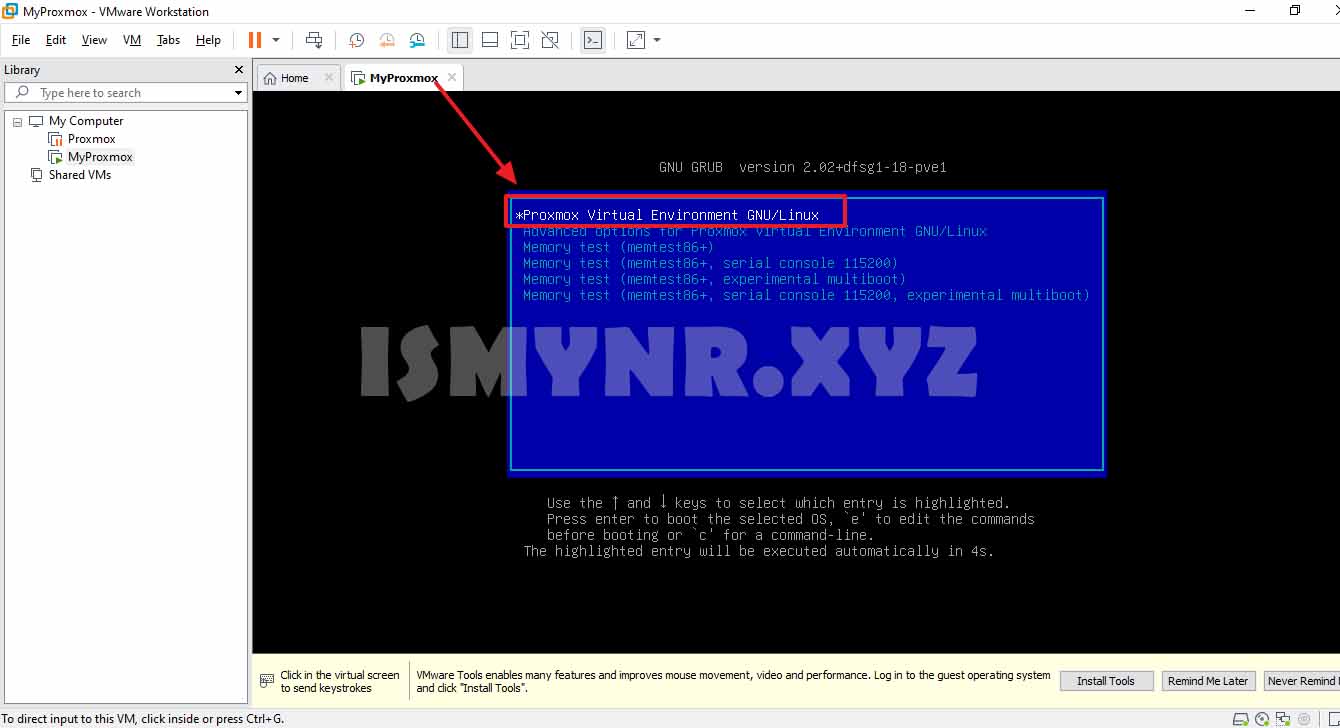Image resolution: width=1340 pixels, height=728 pixels.
Task: Click Remind Me Later for VMware Tools
Action: 1208,680
